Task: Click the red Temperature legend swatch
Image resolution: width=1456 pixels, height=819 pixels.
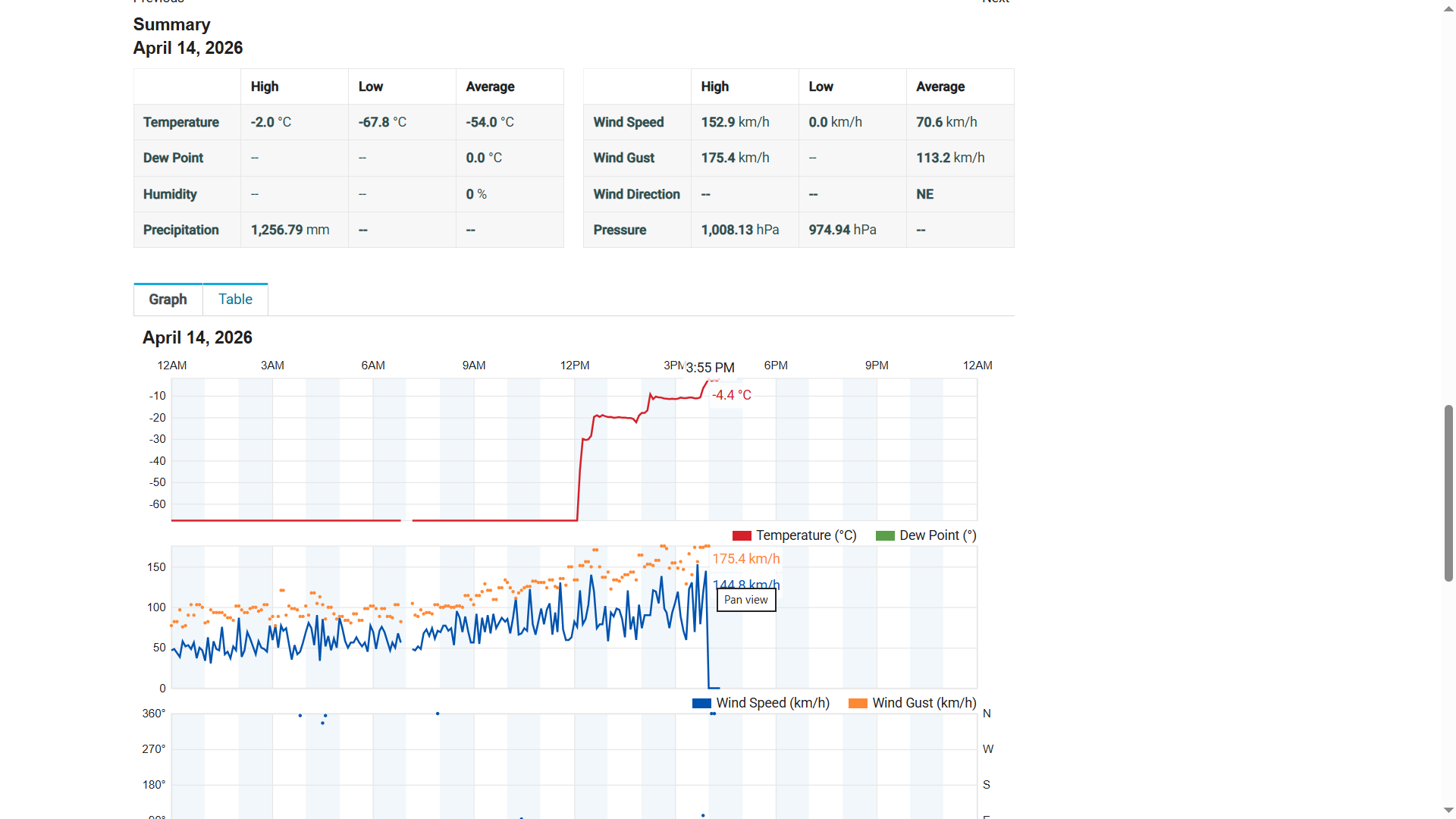Action: click(742, 535)
